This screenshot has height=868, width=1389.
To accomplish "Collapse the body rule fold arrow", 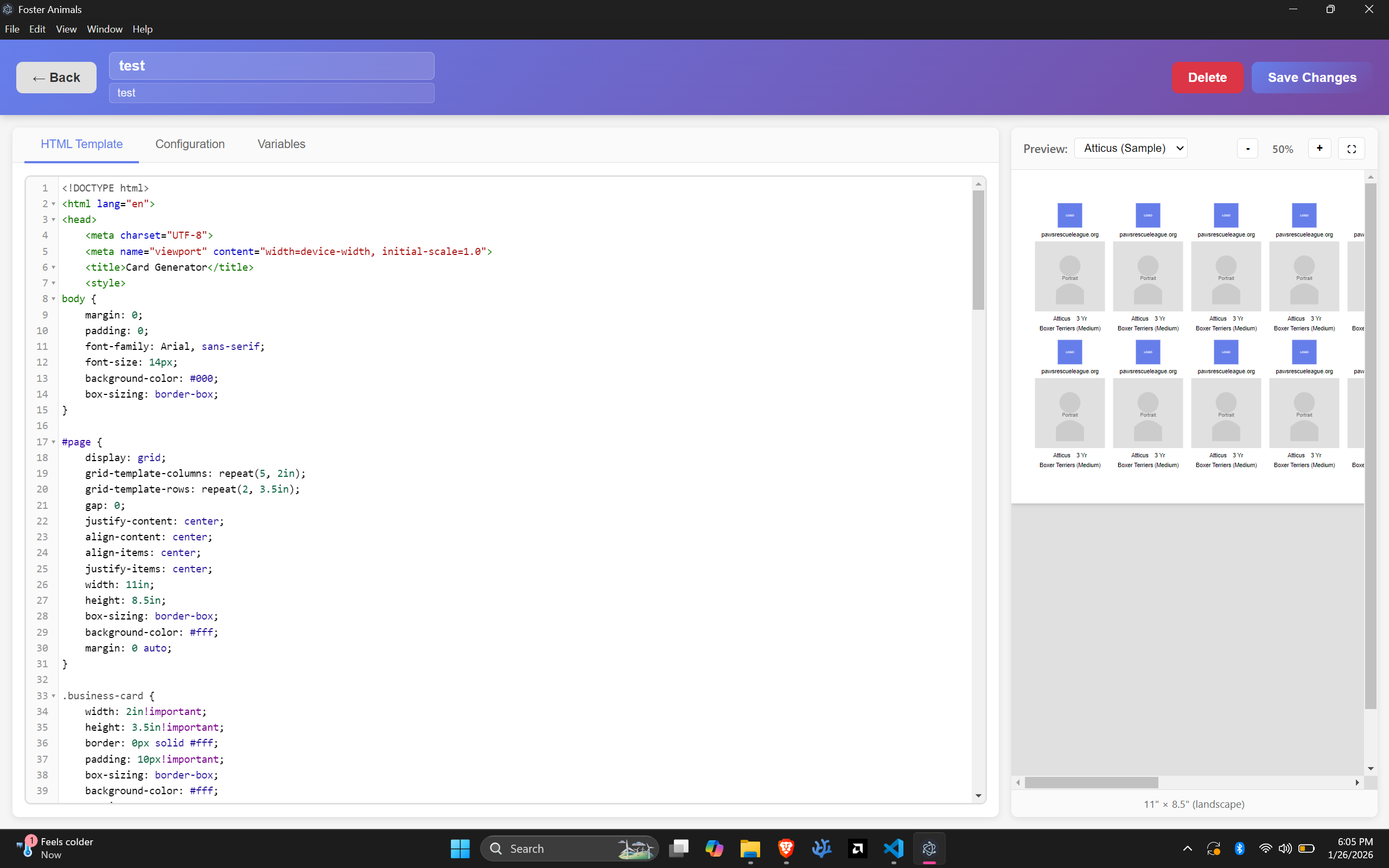I will [x=53, y=299].
